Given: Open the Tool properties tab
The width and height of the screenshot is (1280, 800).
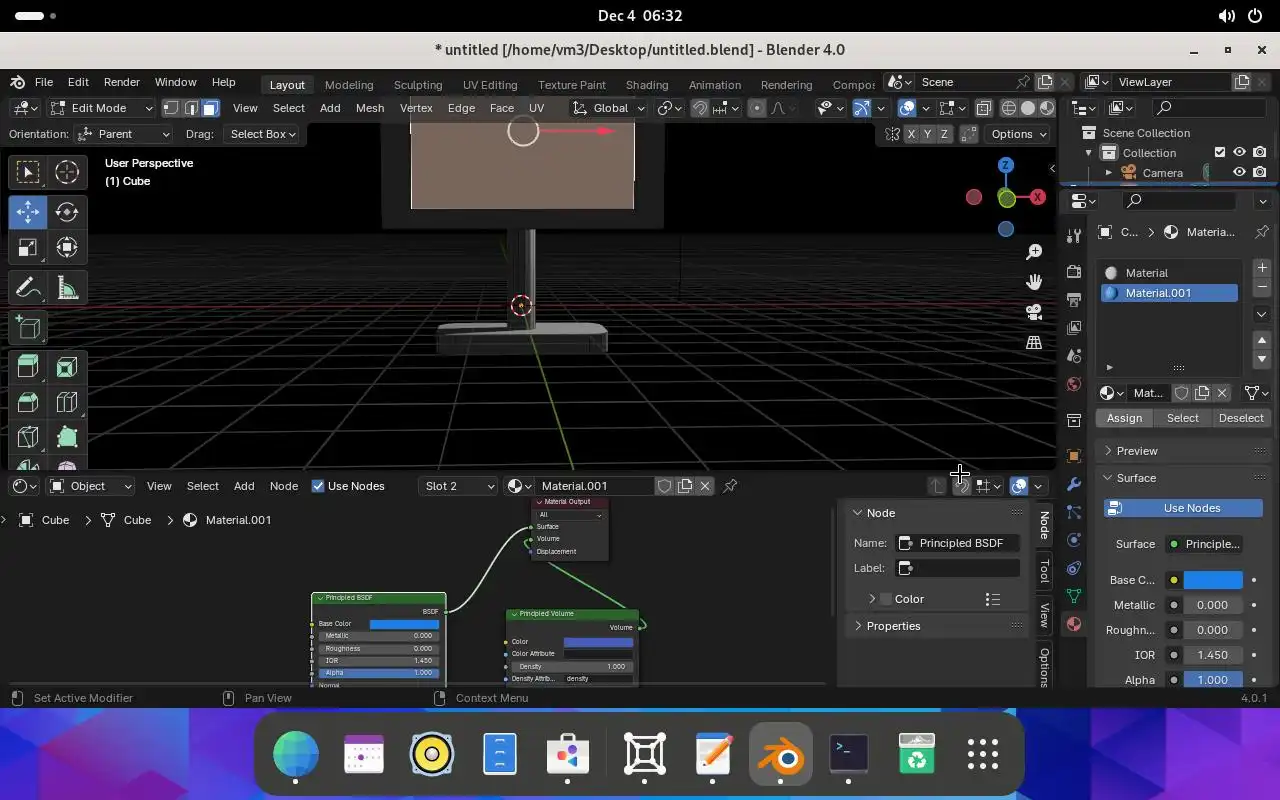Looking at the screenshot, I should click(x=1074, y=236).
